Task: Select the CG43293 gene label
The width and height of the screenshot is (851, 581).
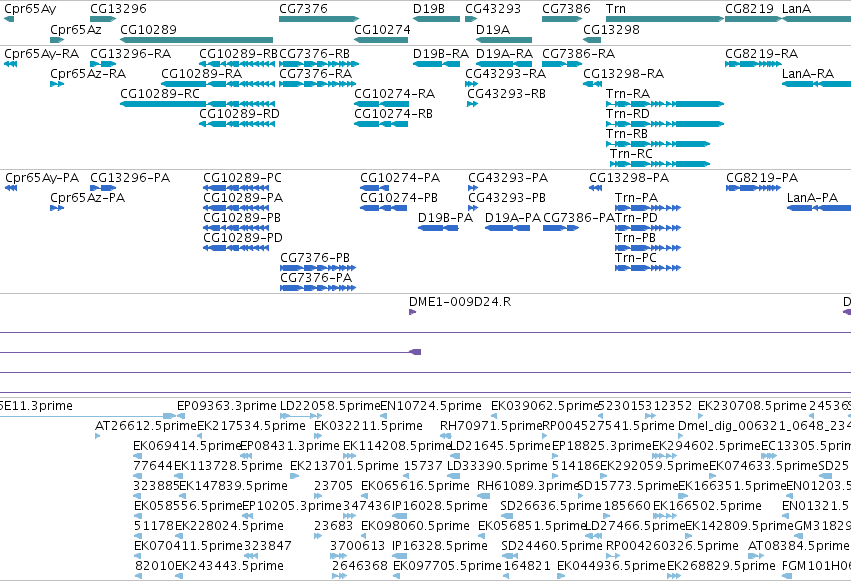Action: click(x=493, y=9)
